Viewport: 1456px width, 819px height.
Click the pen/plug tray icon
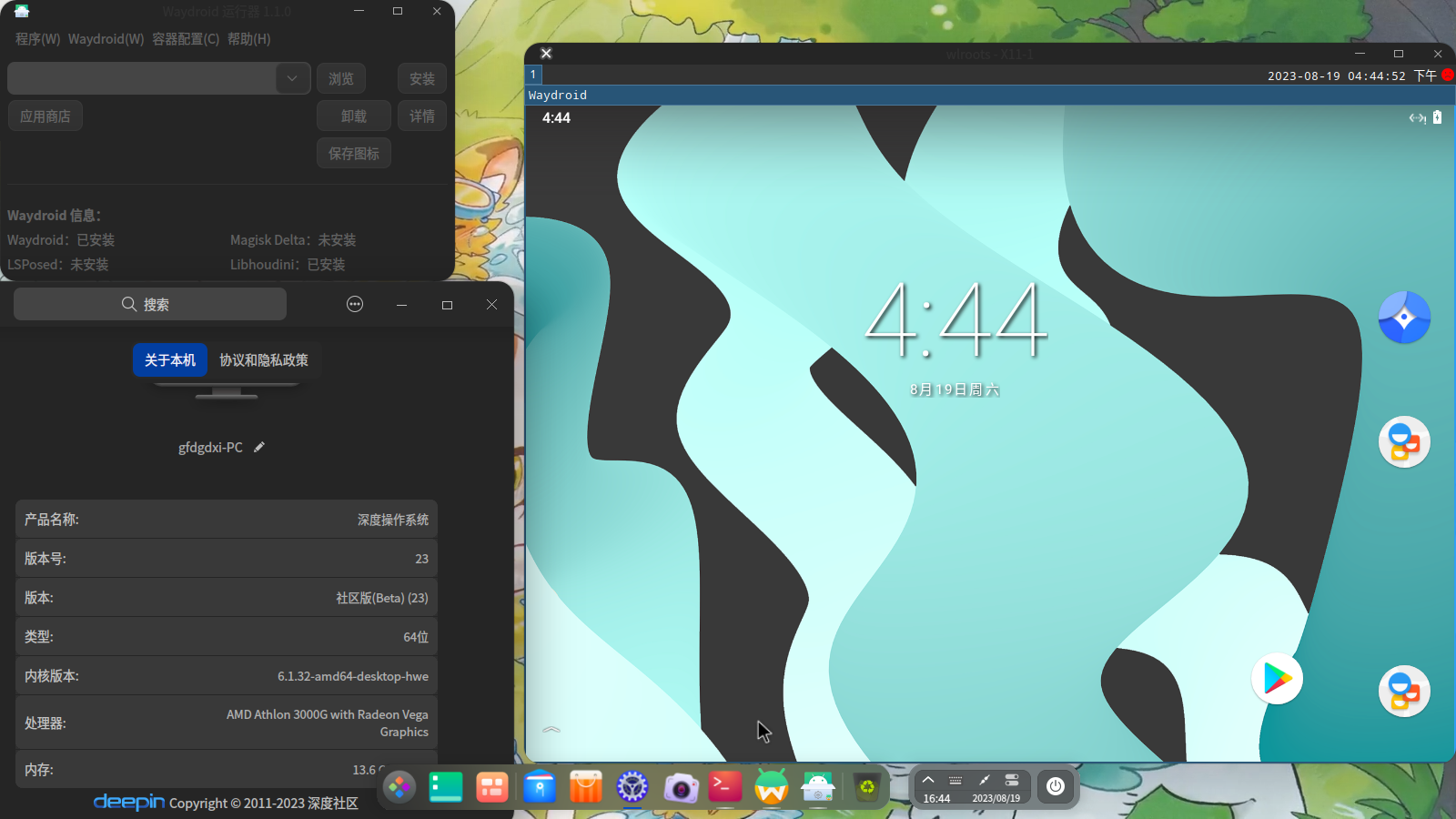point(984,780)
